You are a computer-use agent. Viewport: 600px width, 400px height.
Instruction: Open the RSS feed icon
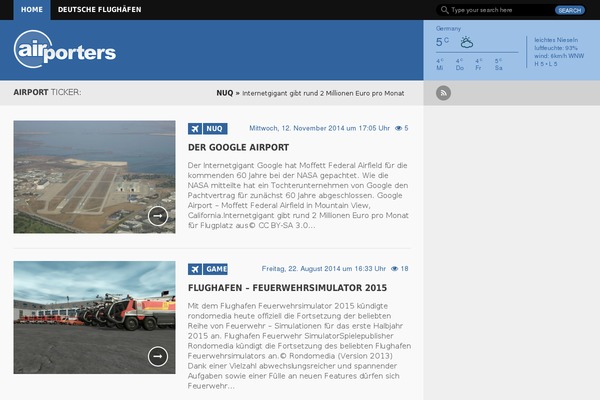(443, 93)
